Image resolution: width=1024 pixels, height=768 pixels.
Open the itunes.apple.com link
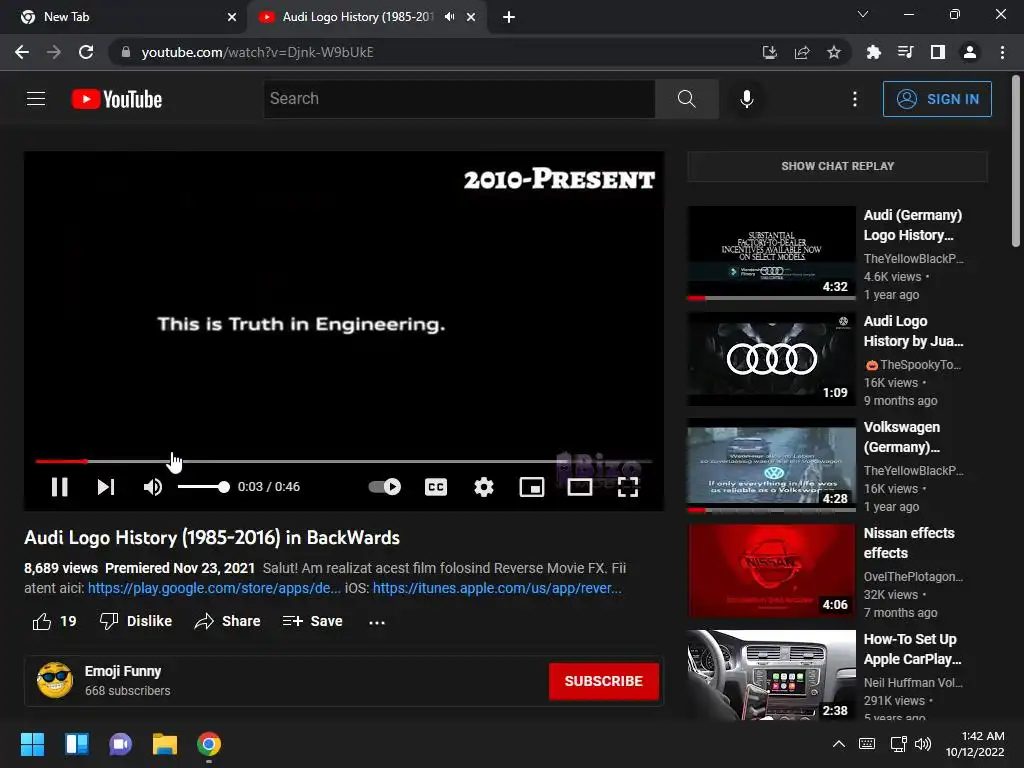pos(497,588)
